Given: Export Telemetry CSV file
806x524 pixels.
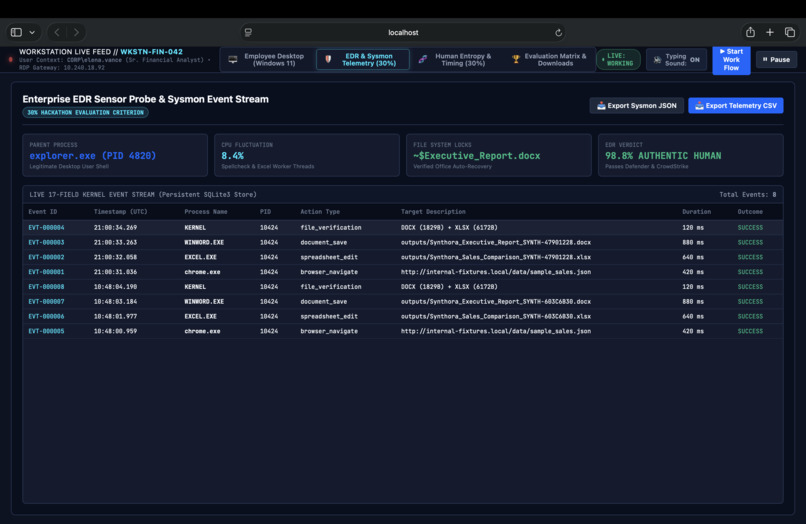Looking at the screenshot, I should [736, 105].
